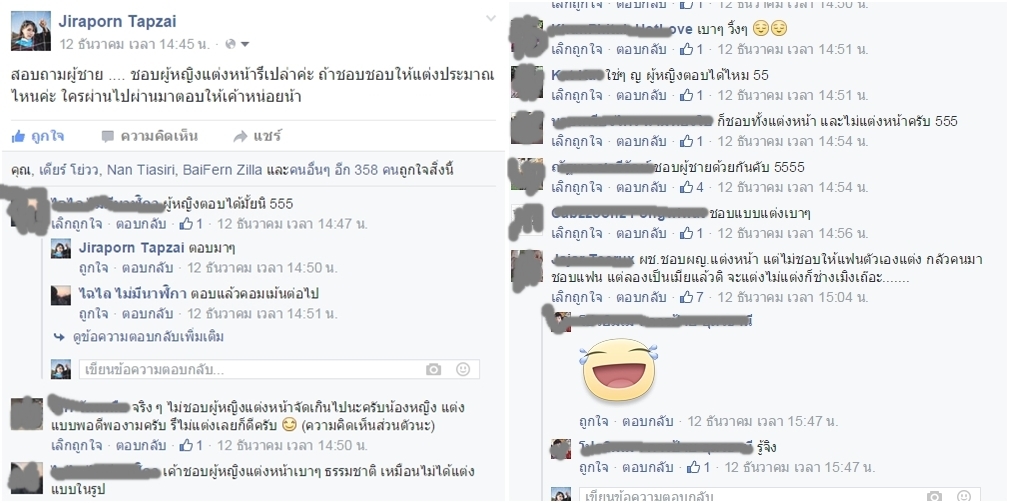The image size is (1009, 503).
Task: Click the แชร์ share arrow icon
Action: pyautogui.click(x=240, y=136)
